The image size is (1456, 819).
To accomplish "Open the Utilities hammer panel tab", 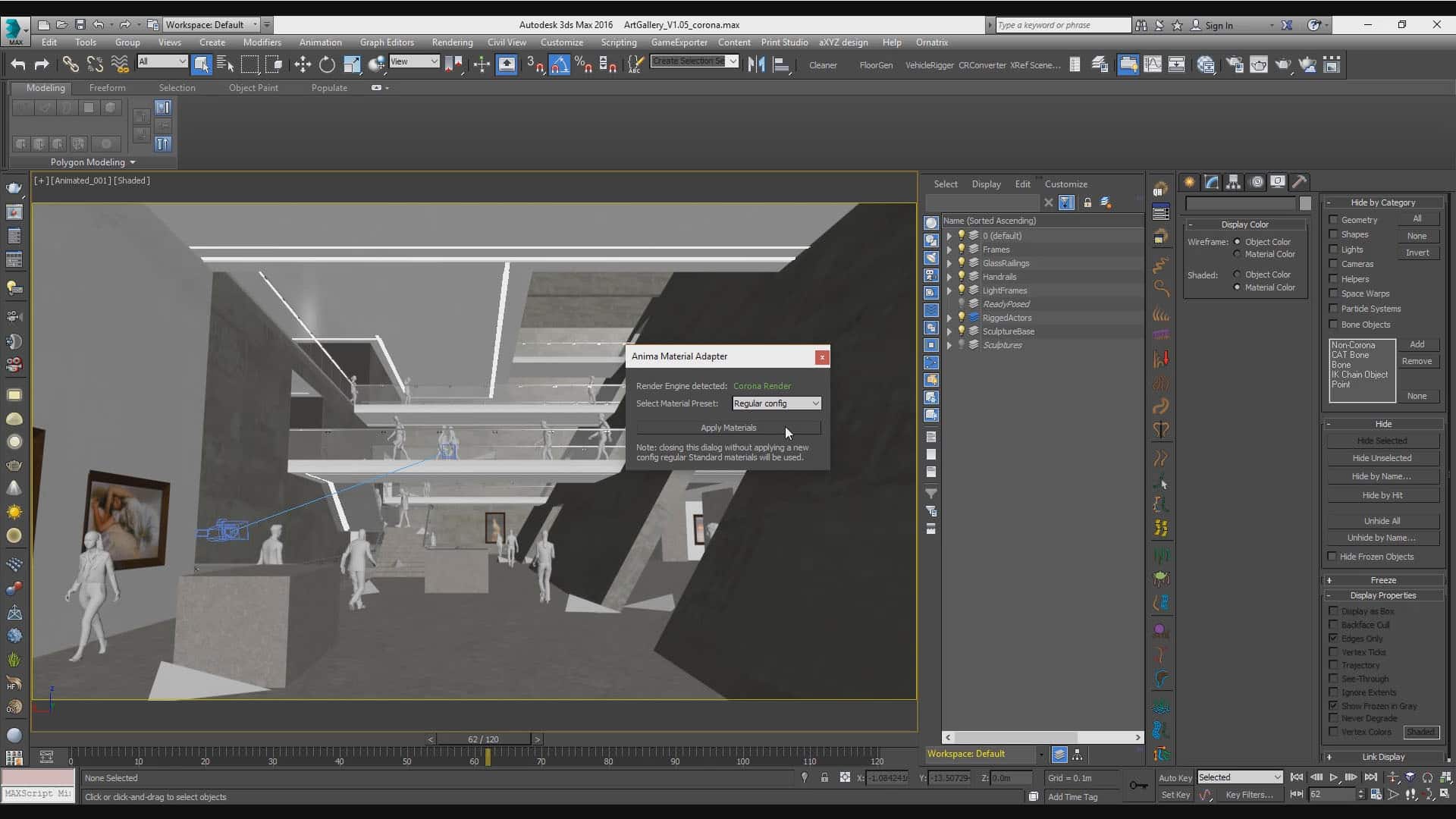I will (x=1299, y=182).
